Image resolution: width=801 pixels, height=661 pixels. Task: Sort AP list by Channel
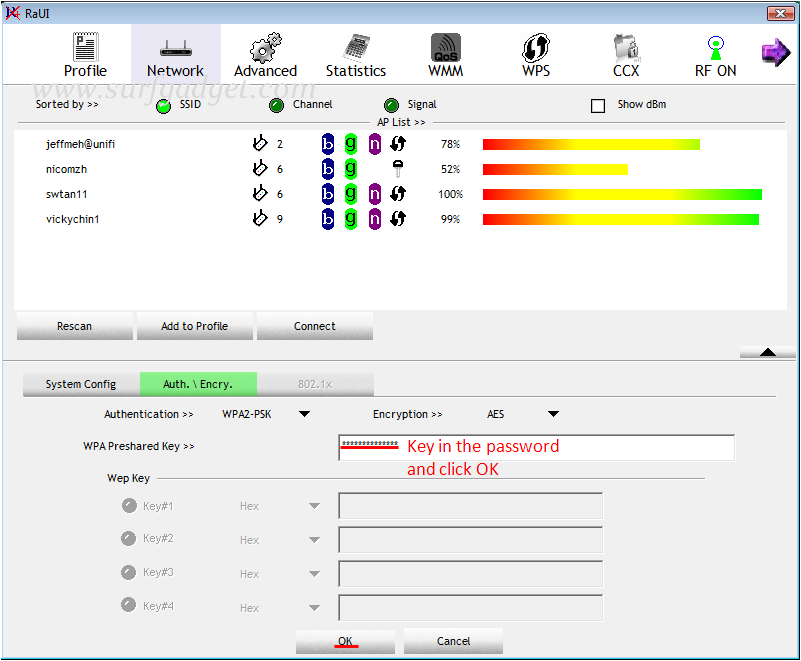tap(276, 105)
